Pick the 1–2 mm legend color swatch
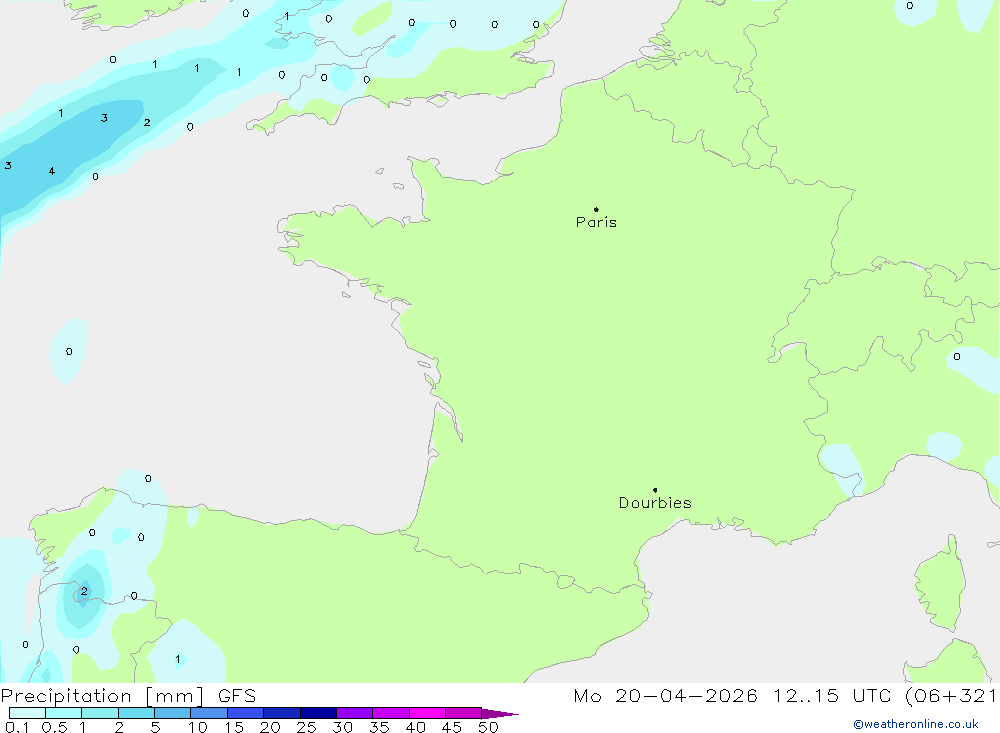Viewport: 1000px width, 733px height. 99,713
